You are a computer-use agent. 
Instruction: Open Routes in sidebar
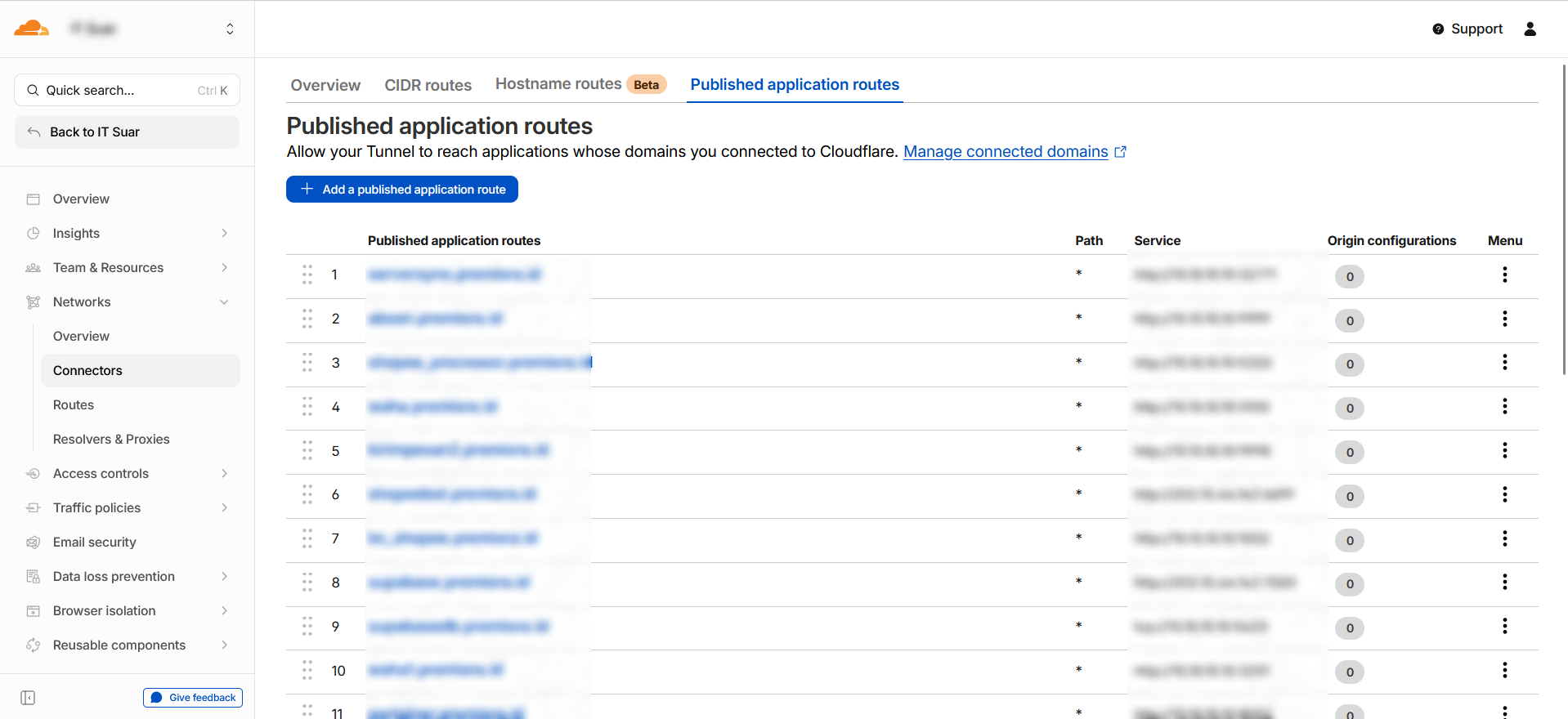click(x=74, y=404)
